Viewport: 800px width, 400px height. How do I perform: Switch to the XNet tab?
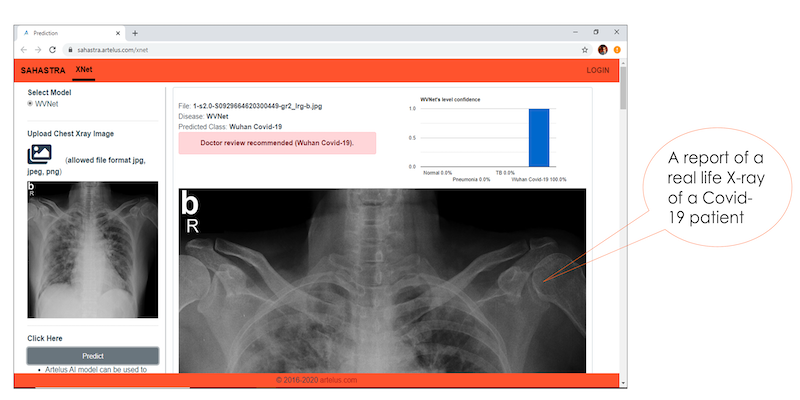coord(85,70)
